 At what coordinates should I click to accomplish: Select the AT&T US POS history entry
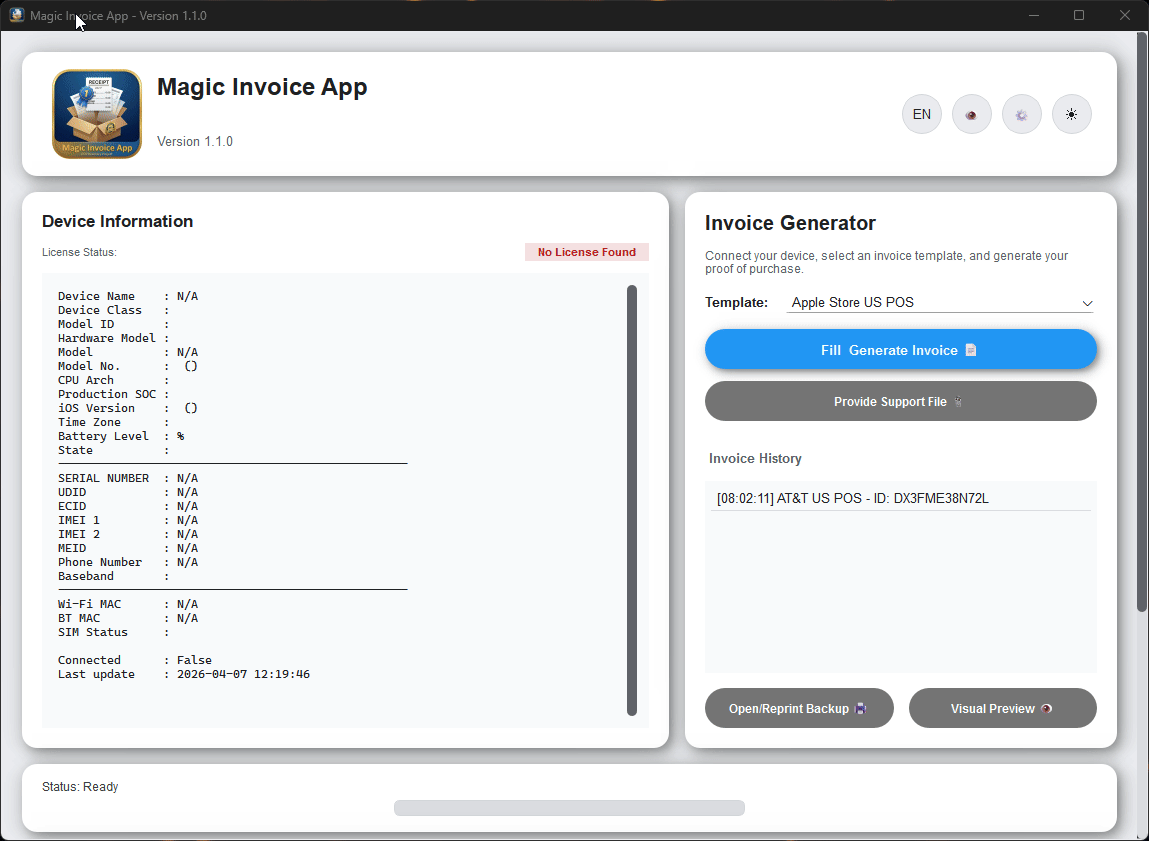pos(901,498)
